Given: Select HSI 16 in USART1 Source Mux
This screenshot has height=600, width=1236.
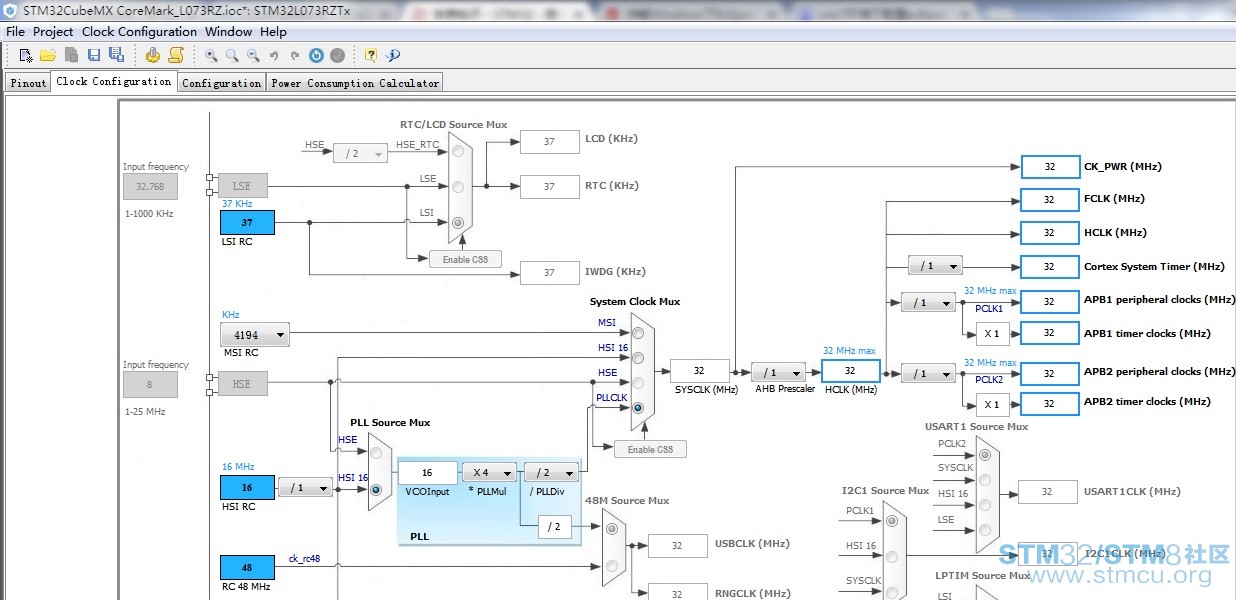Looking at the screenshot, I should (984, 505).
